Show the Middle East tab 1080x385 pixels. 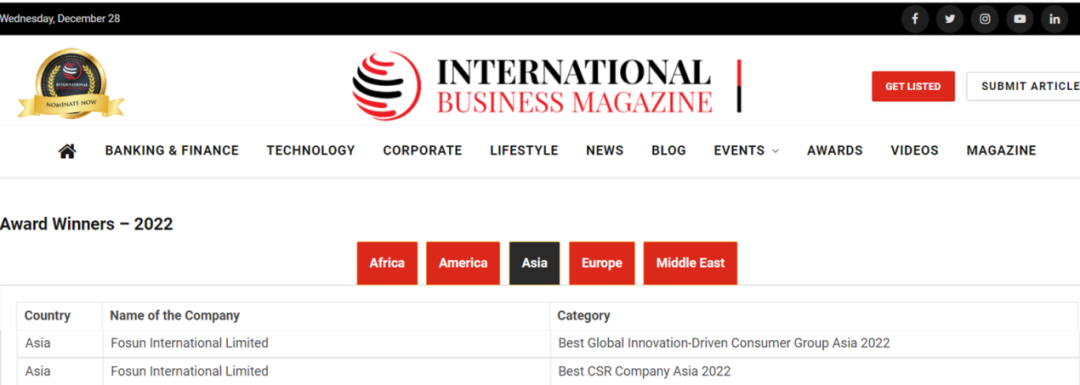(x=690, y=263)
